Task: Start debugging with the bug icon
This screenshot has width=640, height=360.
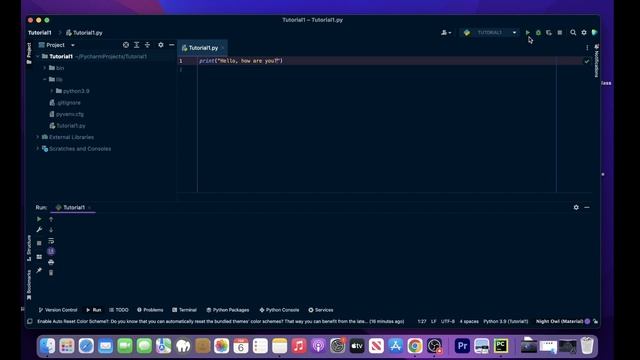Action: (x=538, y=33)
